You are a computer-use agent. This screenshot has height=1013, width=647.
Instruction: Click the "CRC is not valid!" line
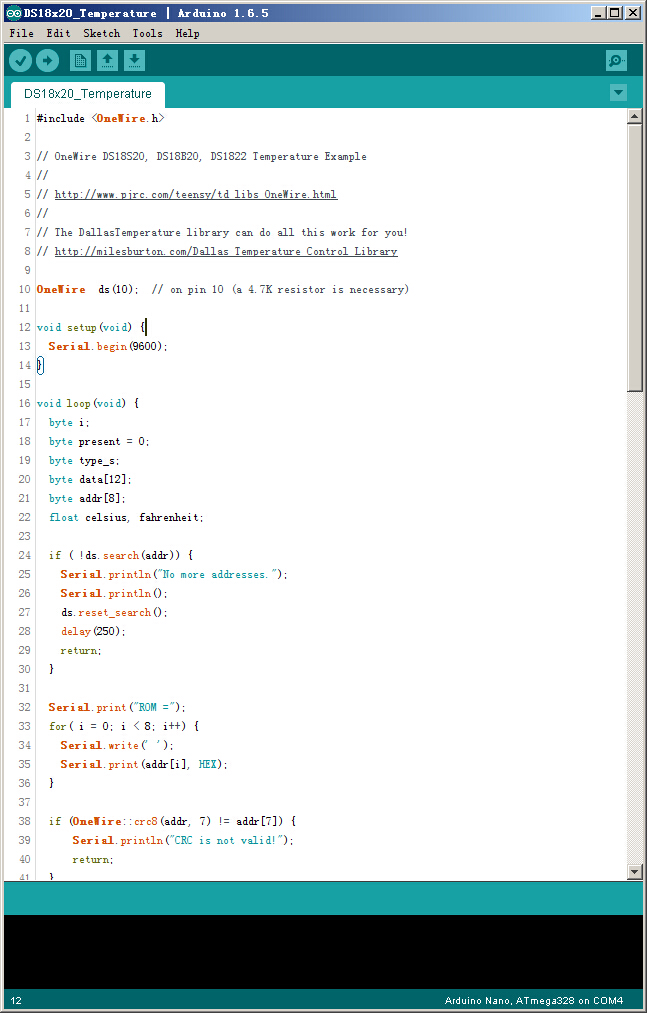coord(183,841)
